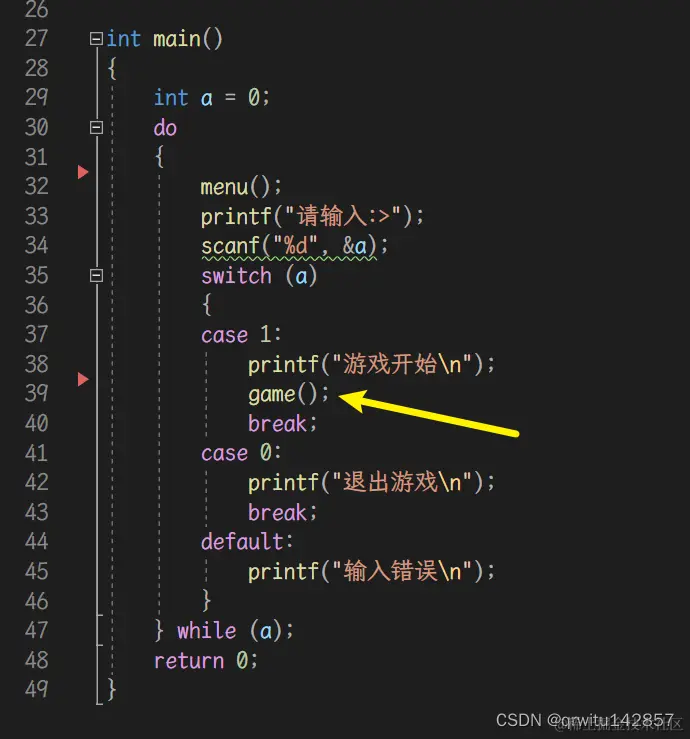Image resolution: width=690 pixels, height=739 pixels.
Task: Click line number 39 in gutter
Action: point(36,394)
